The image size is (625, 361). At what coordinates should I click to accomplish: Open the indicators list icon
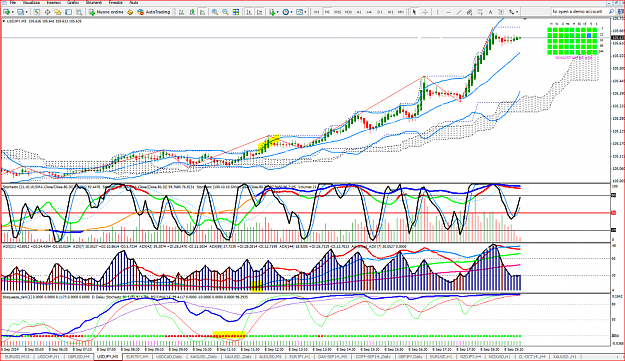272,12
